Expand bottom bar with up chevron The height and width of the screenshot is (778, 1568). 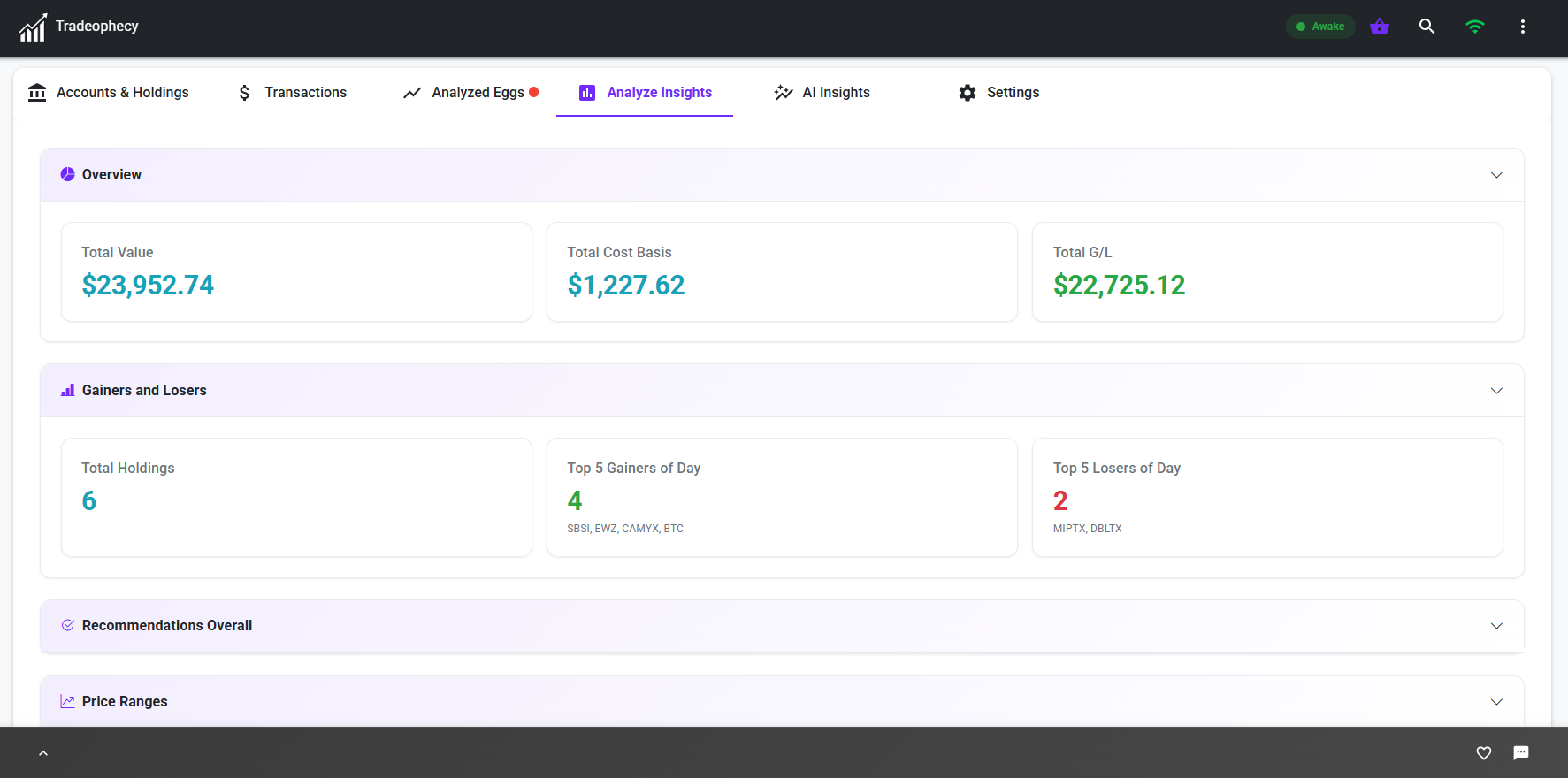click(43, 753)
